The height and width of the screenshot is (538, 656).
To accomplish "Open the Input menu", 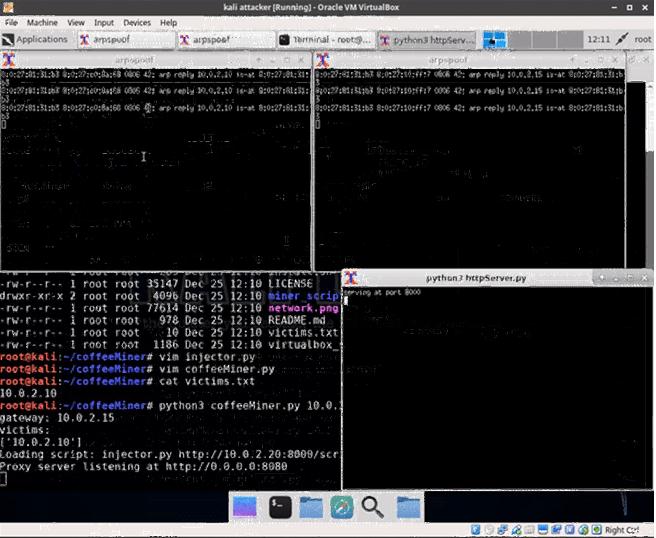I will (x=104, y=23).
